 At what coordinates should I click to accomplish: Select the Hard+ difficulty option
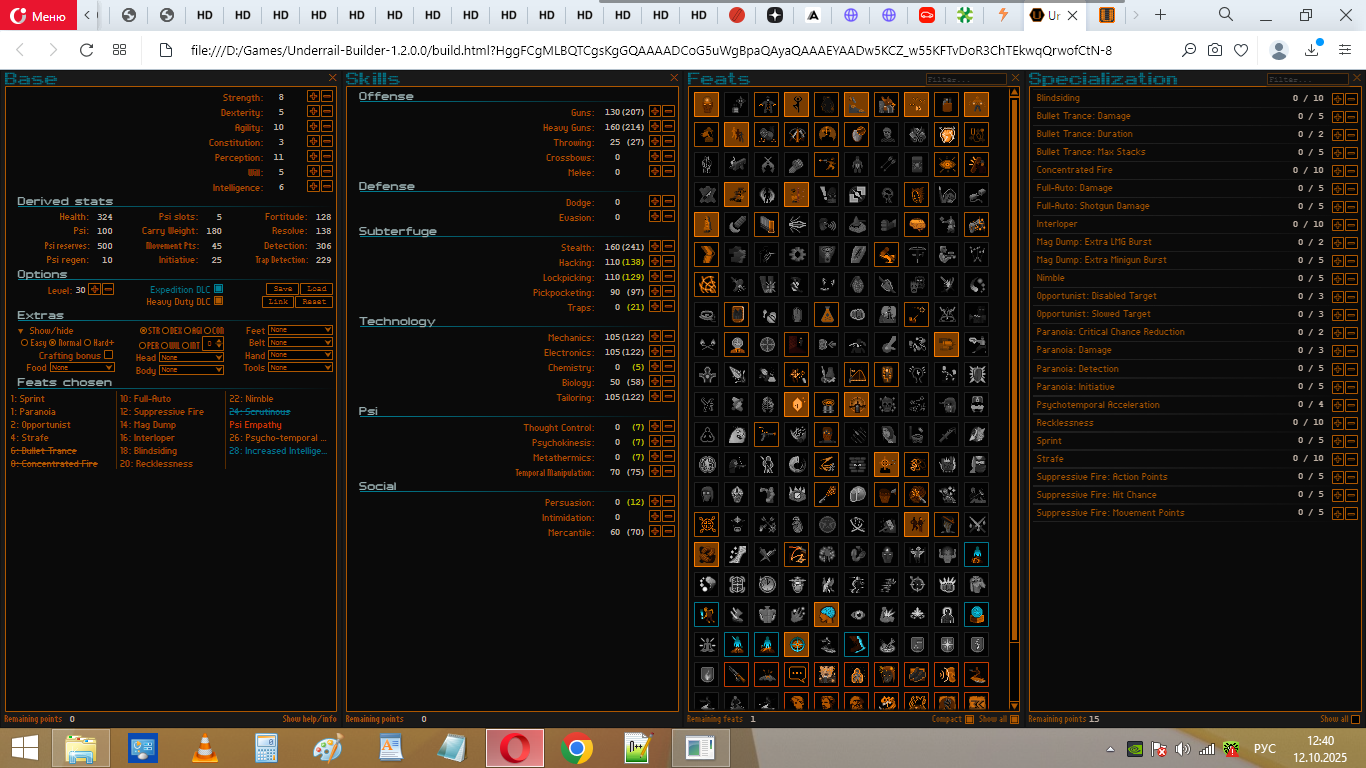click(88, 343)
